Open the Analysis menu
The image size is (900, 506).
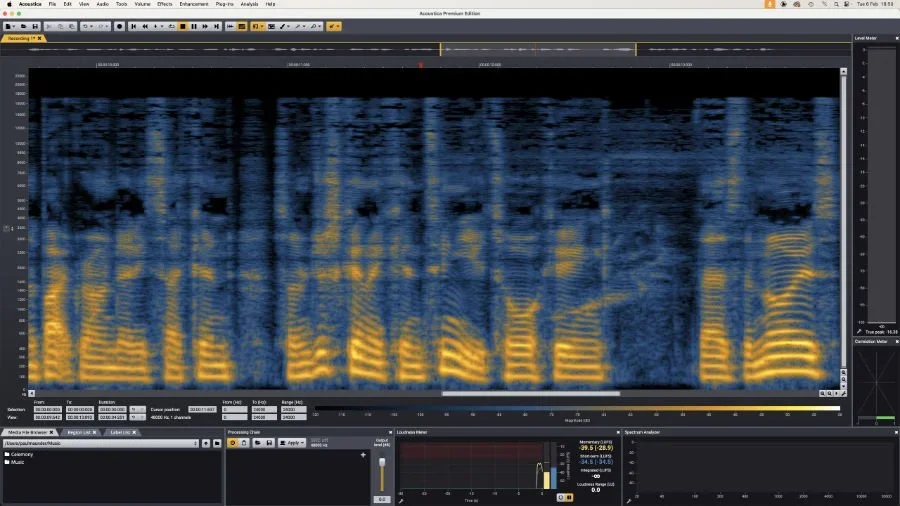249,4
